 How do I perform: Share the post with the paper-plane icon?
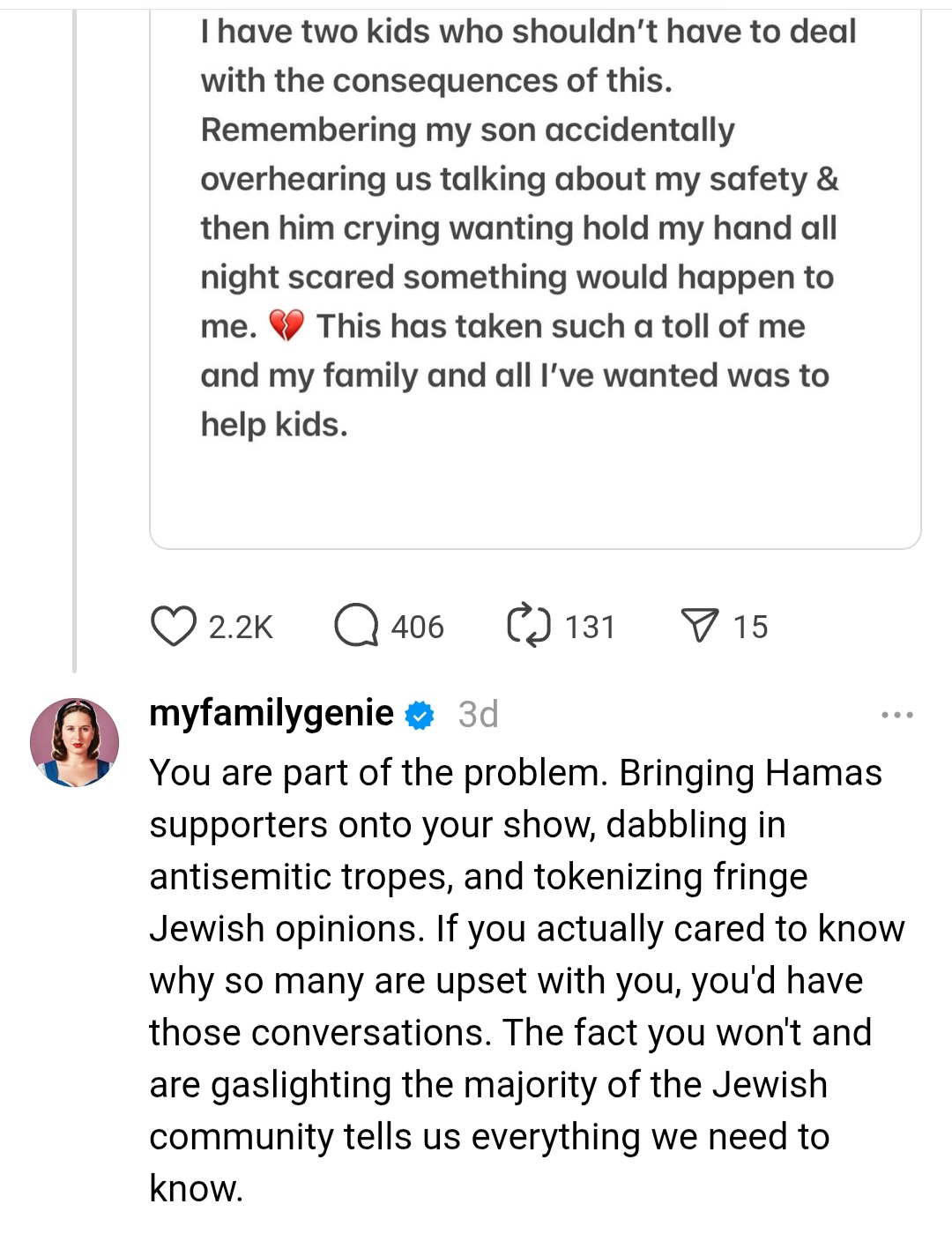[x=700, y=626]
